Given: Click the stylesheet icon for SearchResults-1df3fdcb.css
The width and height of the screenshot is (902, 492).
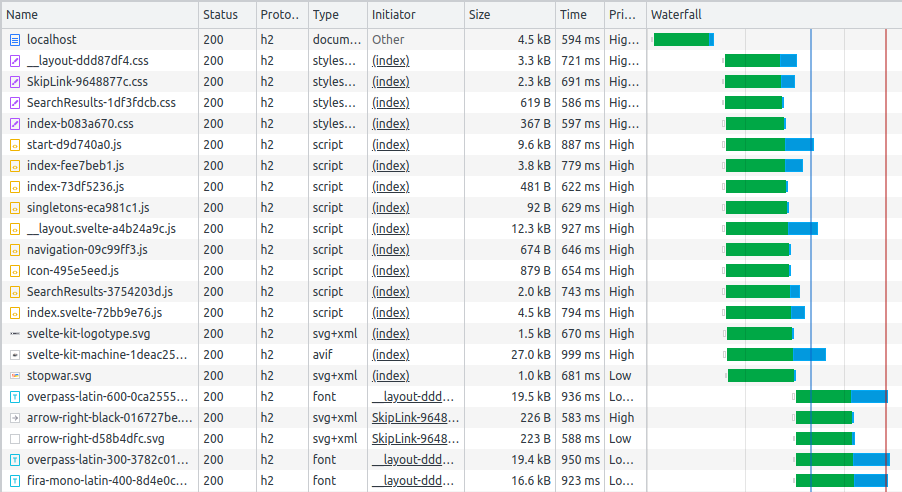Looking at the screenshot, I should [x=15, y=102].
